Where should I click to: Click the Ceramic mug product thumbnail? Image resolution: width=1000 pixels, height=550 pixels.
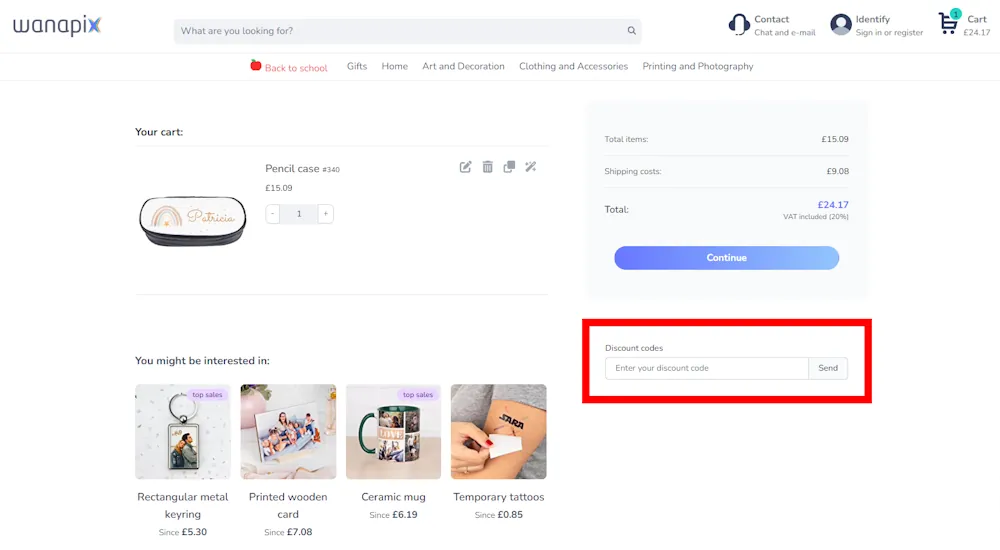pyautogui.click(x=393, y=431)
